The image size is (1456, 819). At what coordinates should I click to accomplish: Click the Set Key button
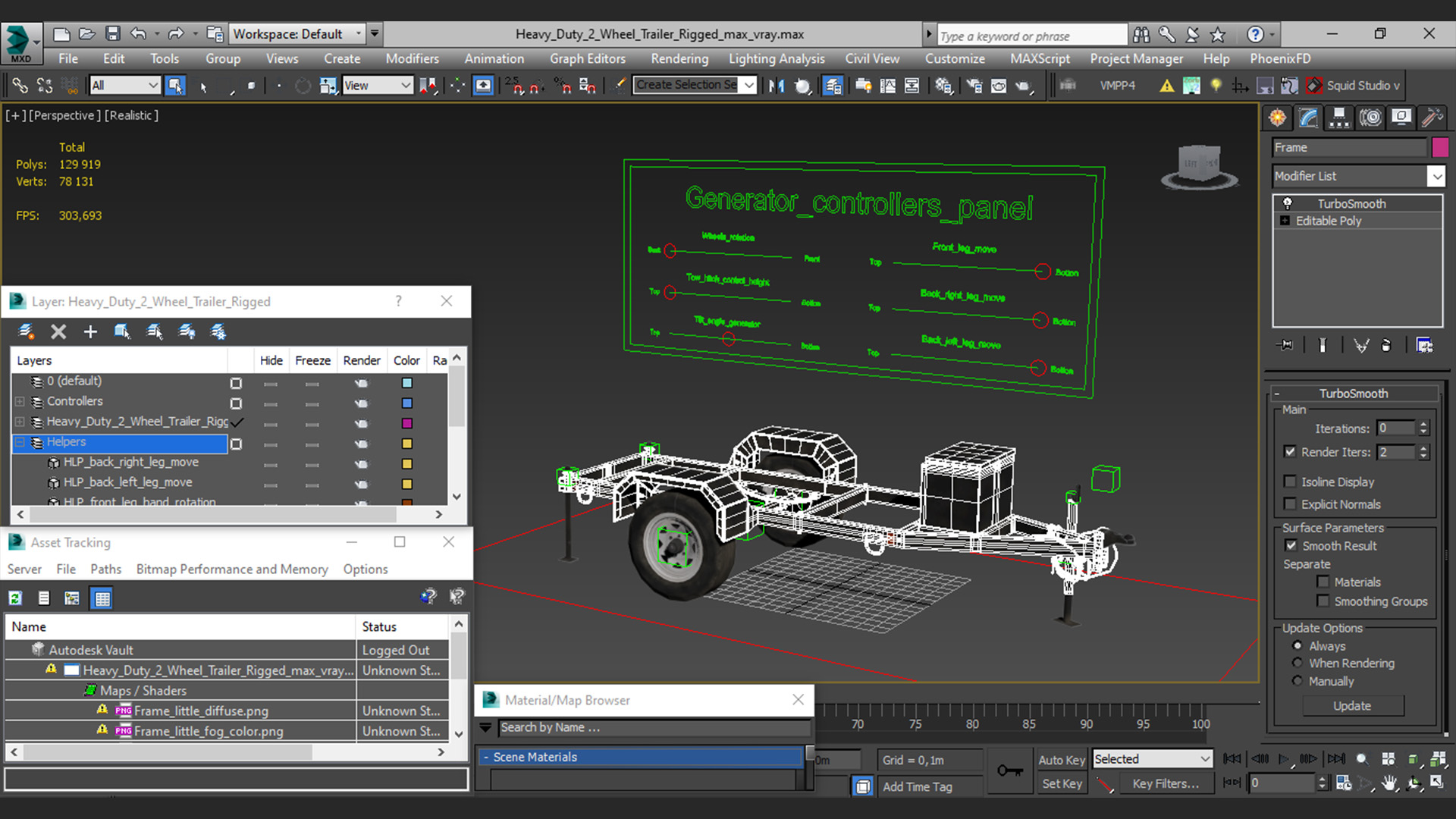click(x=1062, y=783)
